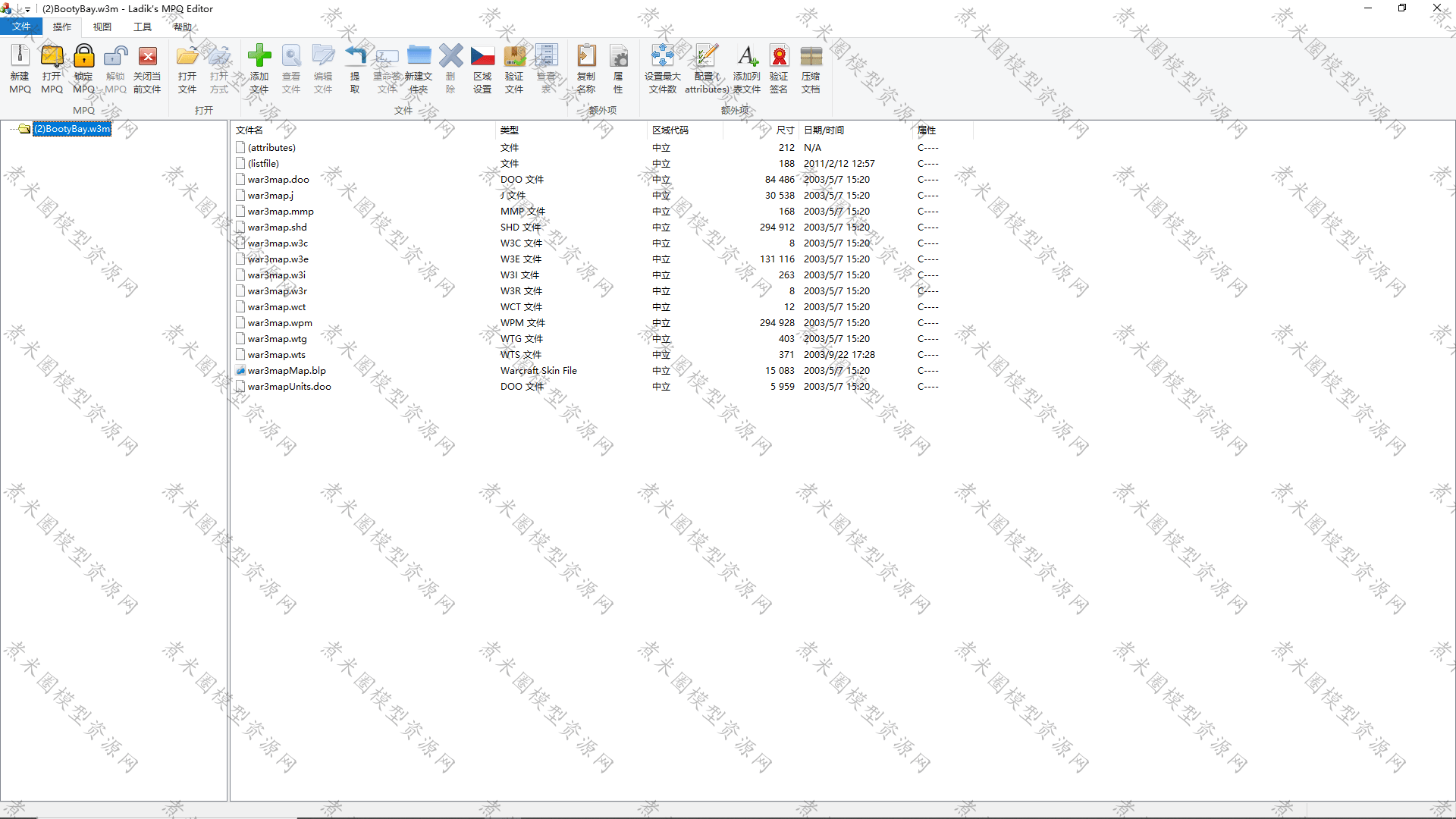This screenshot has height=819, width=1456.
Task: Click the green plus Add File icon
Action: tap(259, 56)
